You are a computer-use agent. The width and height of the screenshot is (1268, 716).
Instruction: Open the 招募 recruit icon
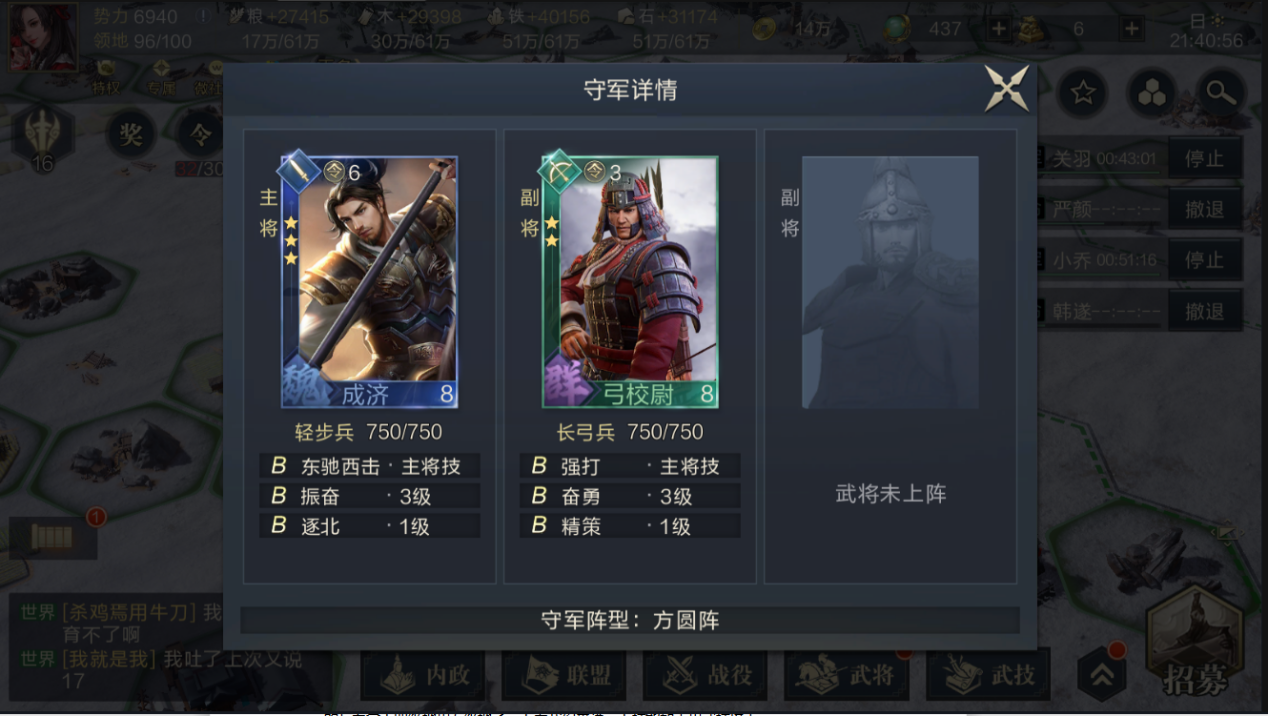click(1194, 647)
